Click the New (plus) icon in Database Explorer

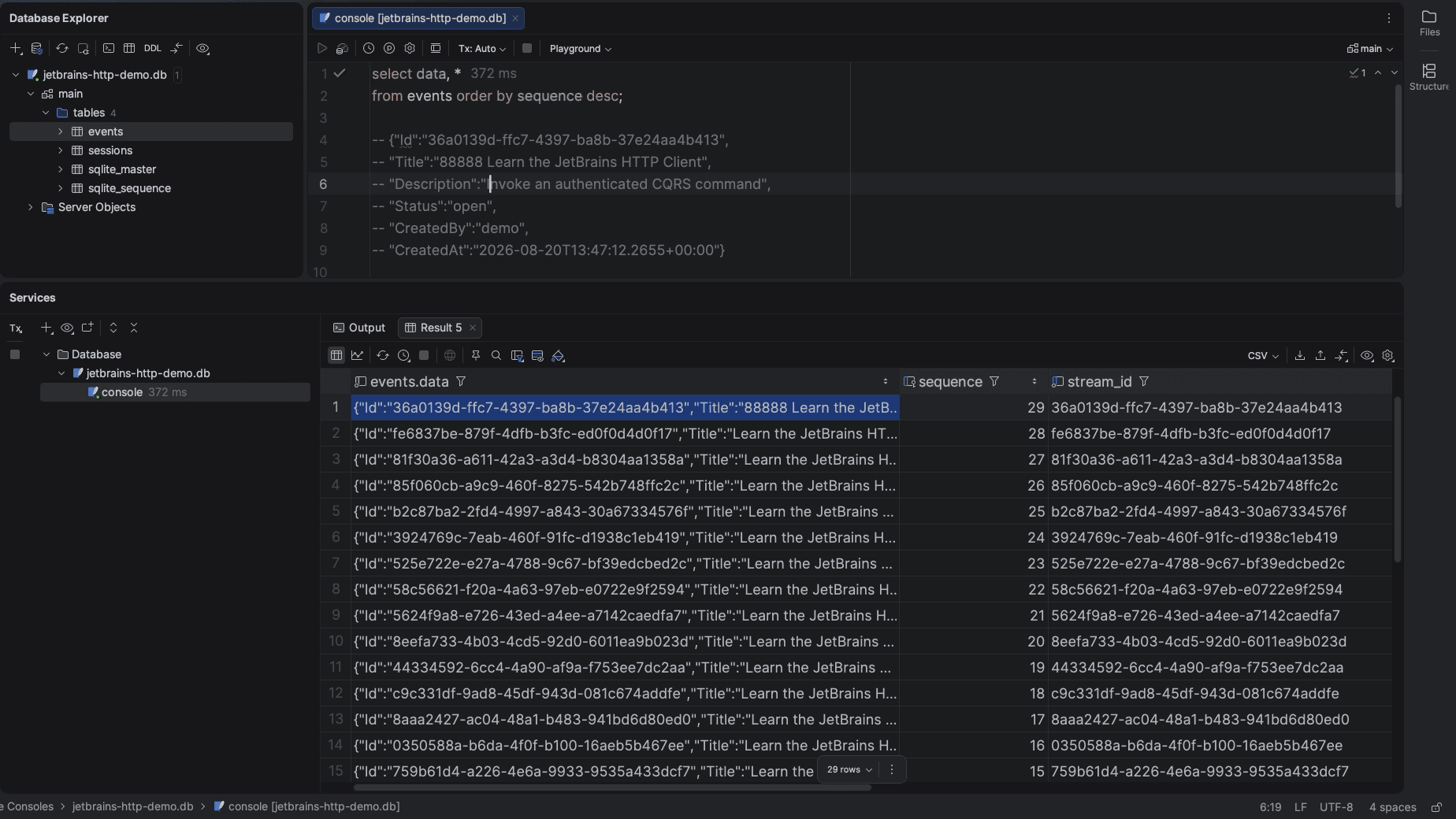(15, 49)
